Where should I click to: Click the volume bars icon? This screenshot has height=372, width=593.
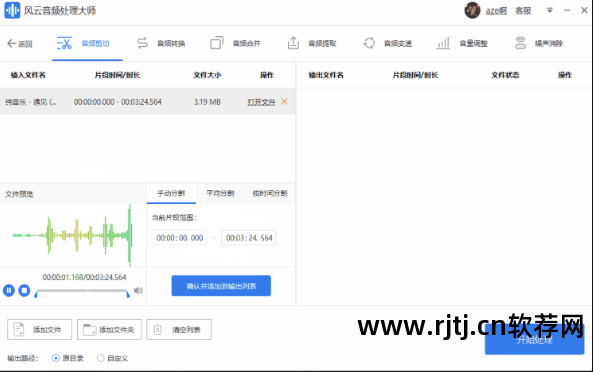point(443,43)
